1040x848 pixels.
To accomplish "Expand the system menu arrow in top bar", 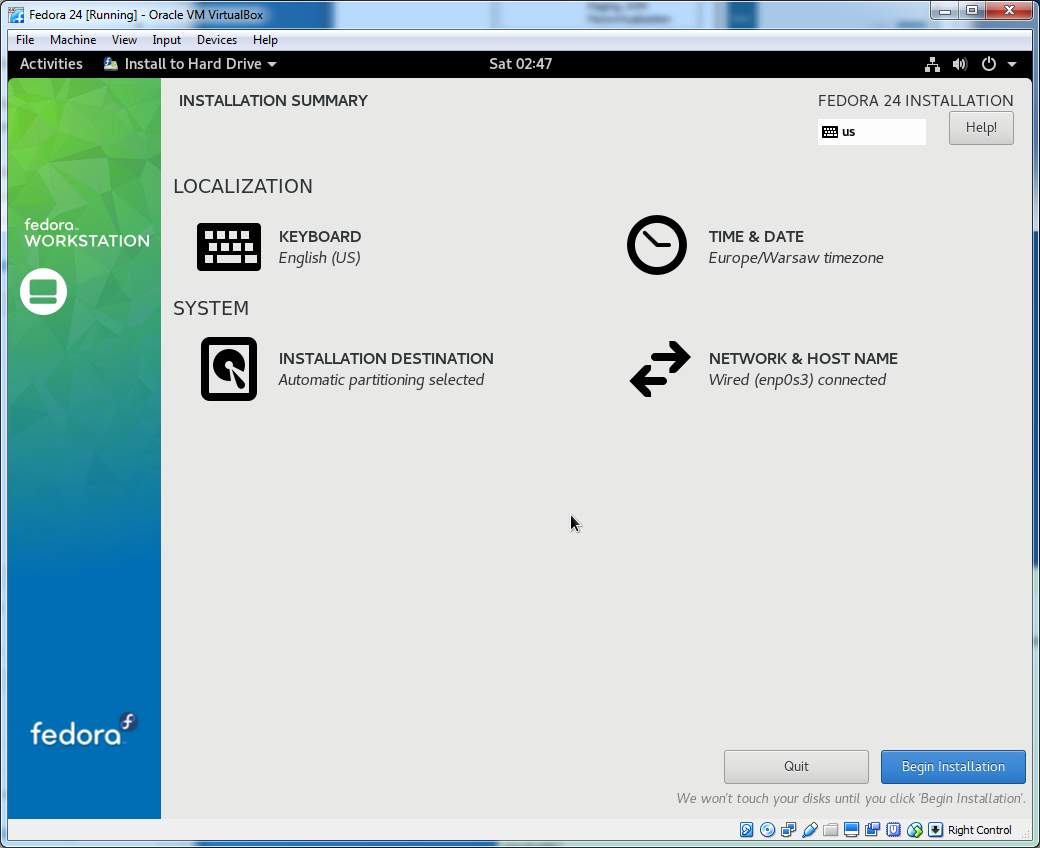I will [1012, 64].
